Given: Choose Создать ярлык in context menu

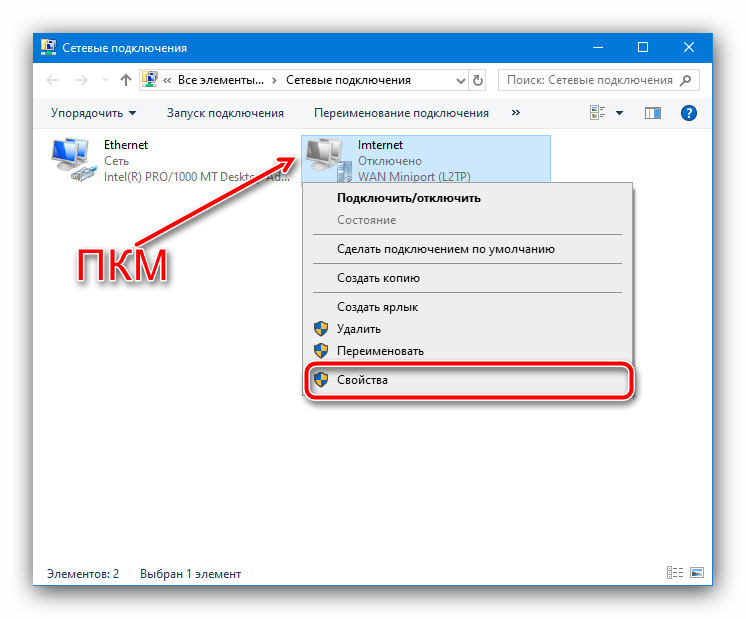Looking at the screenshot, I should click(377, 307).
